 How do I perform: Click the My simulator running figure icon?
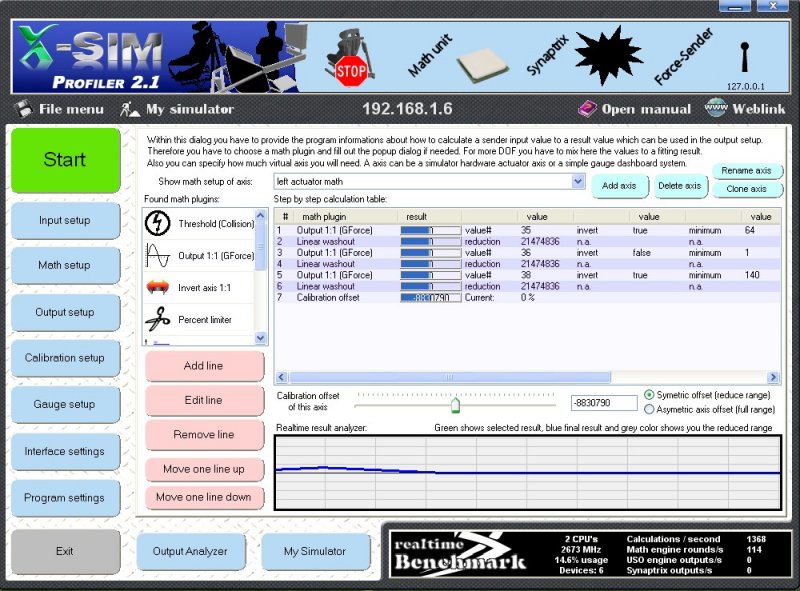[130, 109]
